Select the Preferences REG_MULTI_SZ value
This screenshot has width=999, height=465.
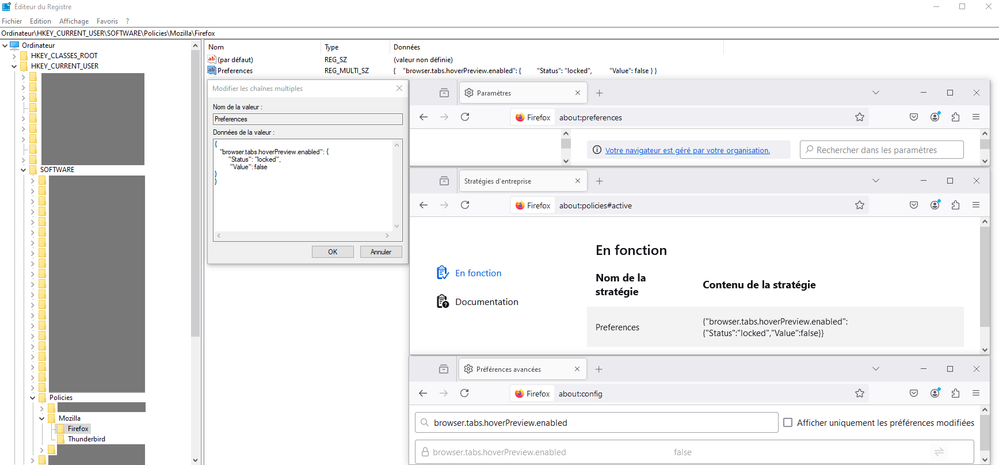235,70
